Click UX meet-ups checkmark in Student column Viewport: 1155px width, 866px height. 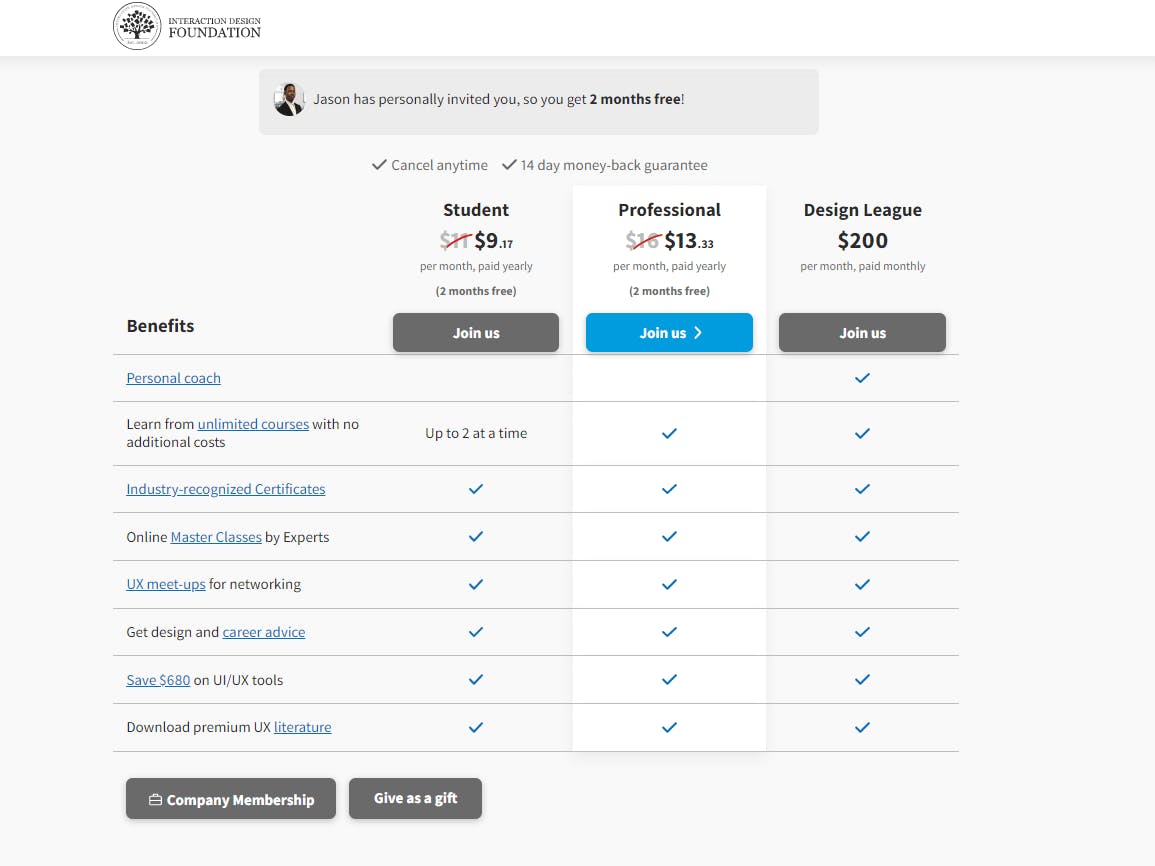pyautogui.click(x=476, y=584)
